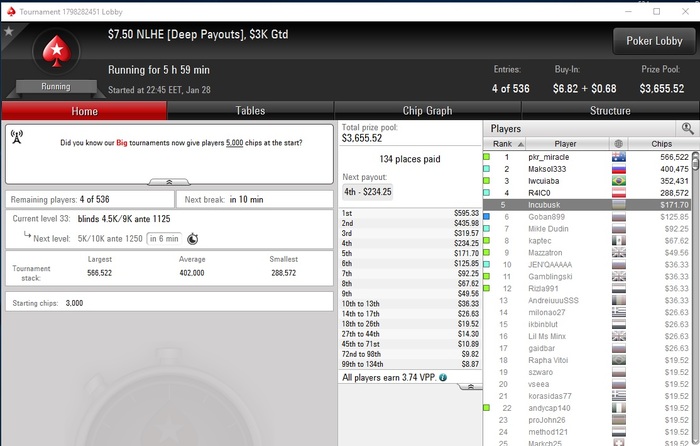Collapse the news banner panel
Screen dimensions: 700x446
click(x=169, y=182)
